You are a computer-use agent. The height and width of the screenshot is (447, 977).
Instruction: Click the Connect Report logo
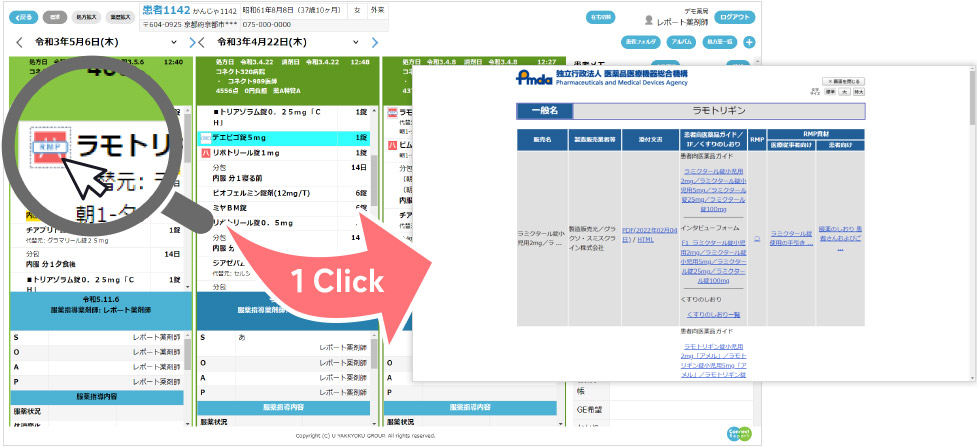click(x=739, y=434)
